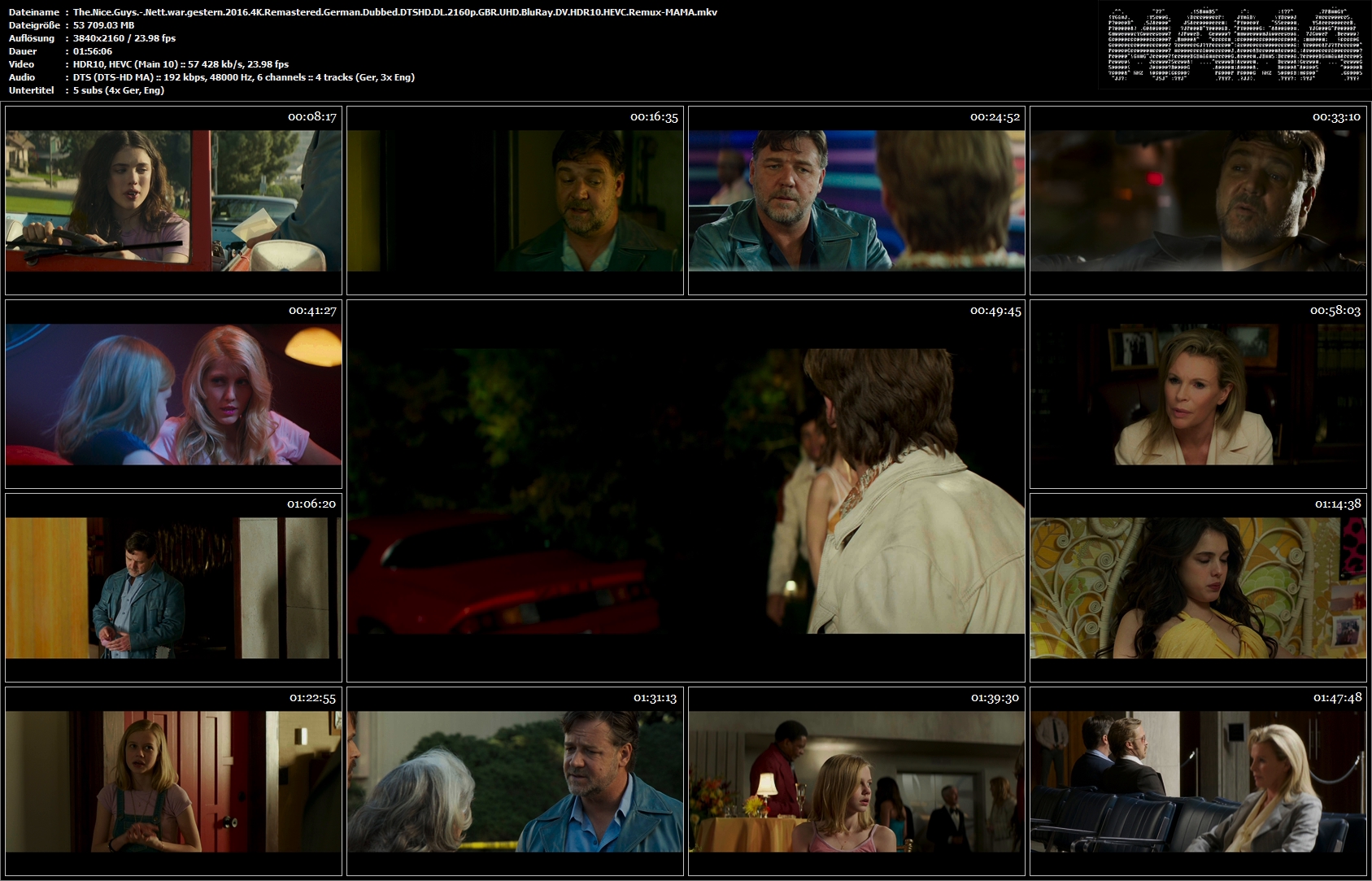Image resolution: width=1372 pixels, height=881 pixels.
Task: Click the HDR10, HEVC video info line
Action: pos(181,64)
